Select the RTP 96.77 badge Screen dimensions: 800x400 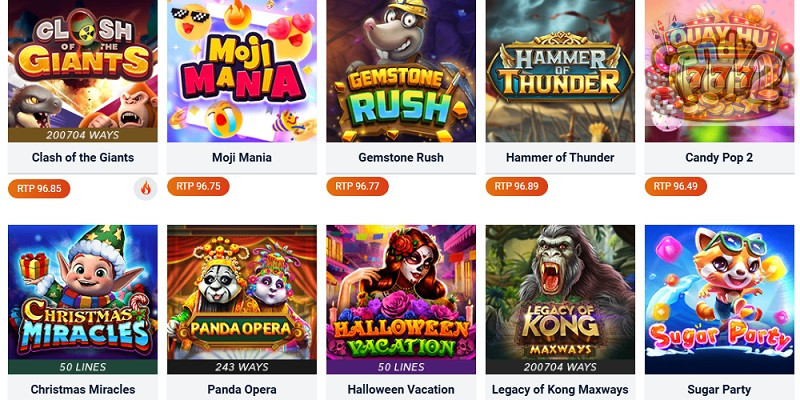tap(358, 186)
